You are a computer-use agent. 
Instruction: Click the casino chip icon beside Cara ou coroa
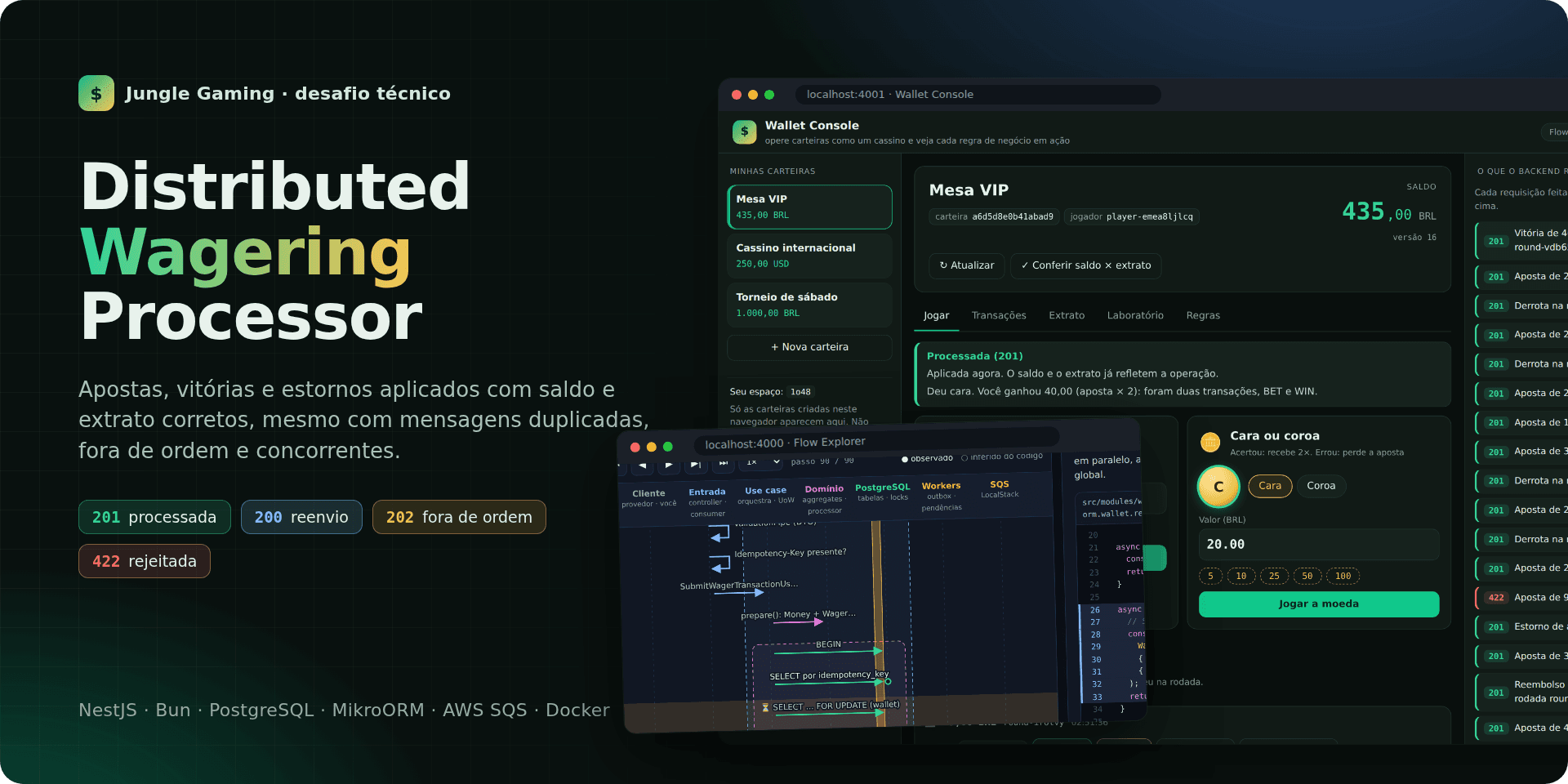click(1209, 443)
